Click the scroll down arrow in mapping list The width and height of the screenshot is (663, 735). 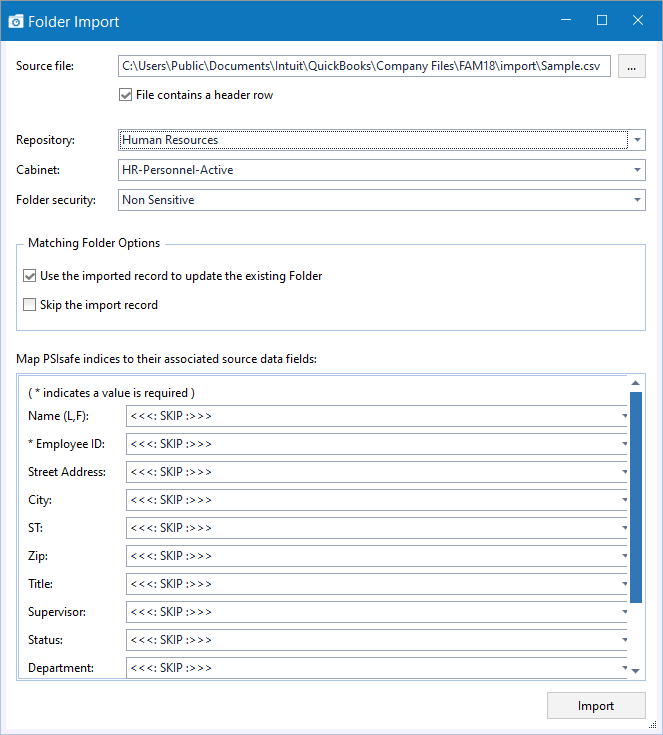pyautogui.click(x=636, y=671)
